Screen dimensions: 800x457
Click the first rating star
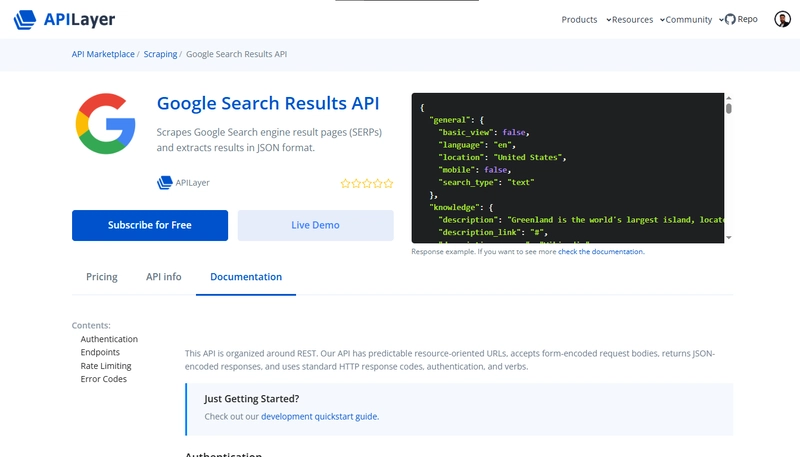coord(345,183)
